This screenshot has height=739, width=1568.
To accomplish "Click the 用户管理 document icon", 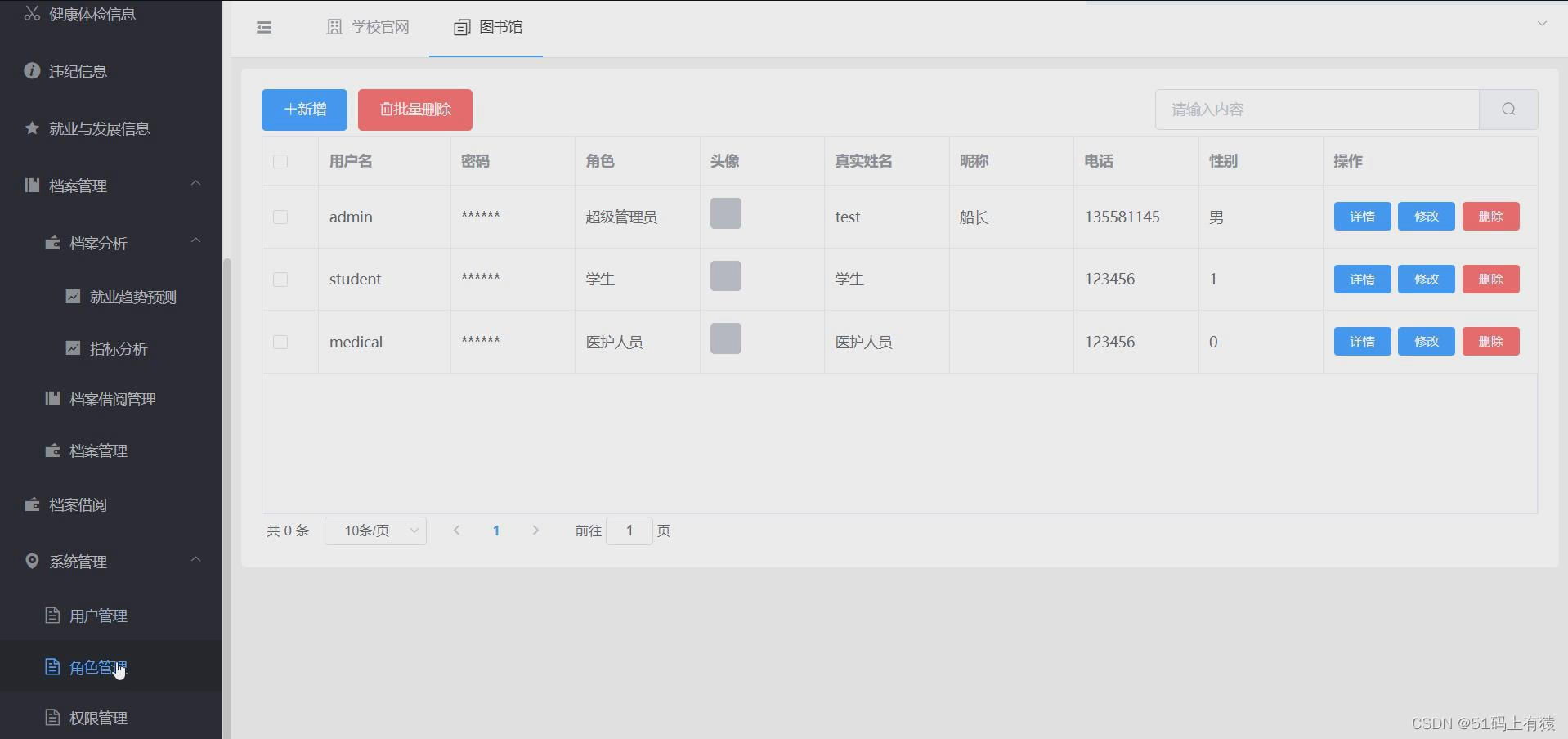I will (52, 615).
